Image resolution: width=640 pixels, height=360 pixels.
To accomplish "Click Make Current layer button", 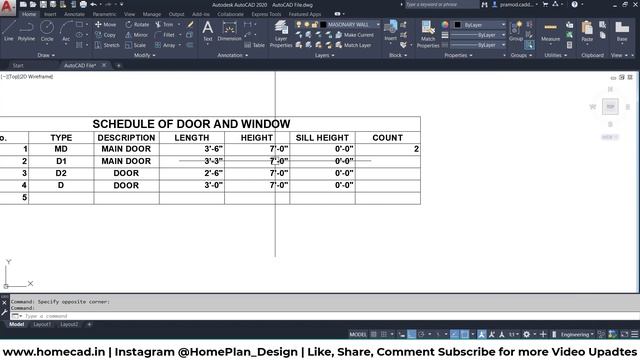I will [x=354, y=35].
